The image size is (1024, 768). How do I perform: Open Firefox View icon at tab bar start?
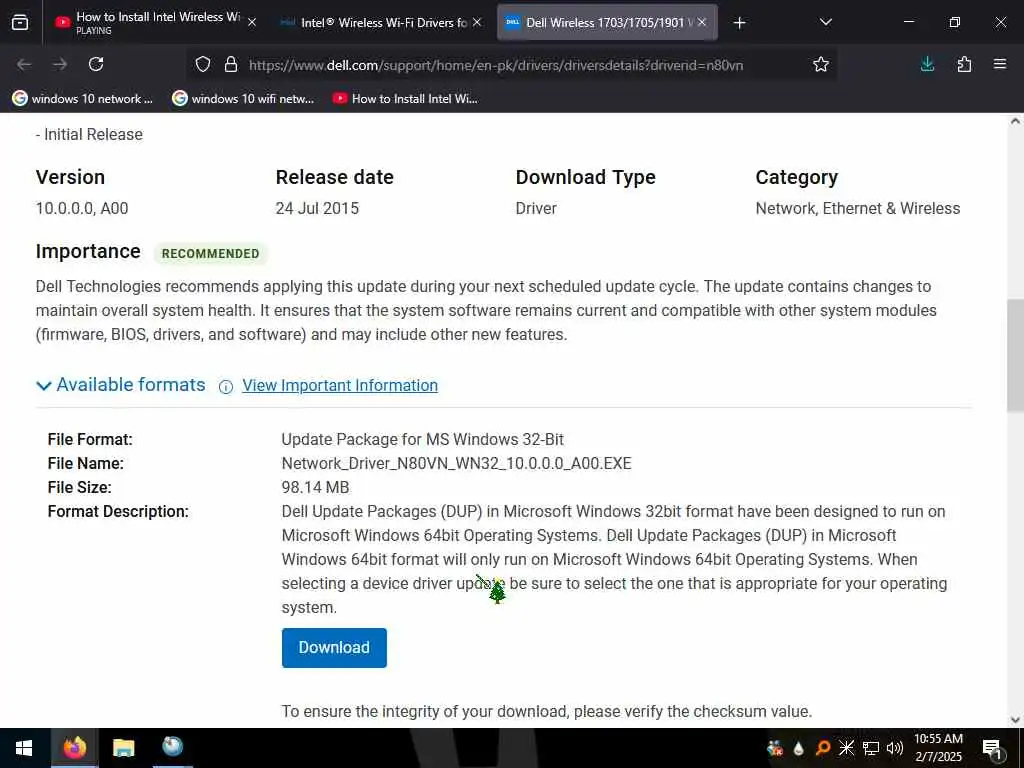[20, 23]
